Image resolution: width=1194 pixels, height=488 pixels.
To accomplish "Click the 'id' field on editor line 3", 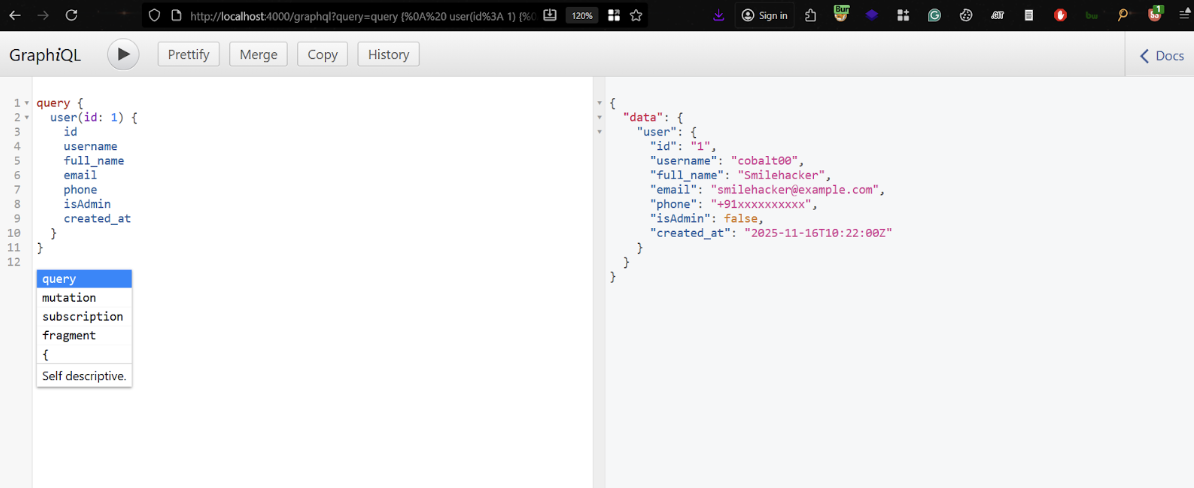I will click(x=70, y=132).
